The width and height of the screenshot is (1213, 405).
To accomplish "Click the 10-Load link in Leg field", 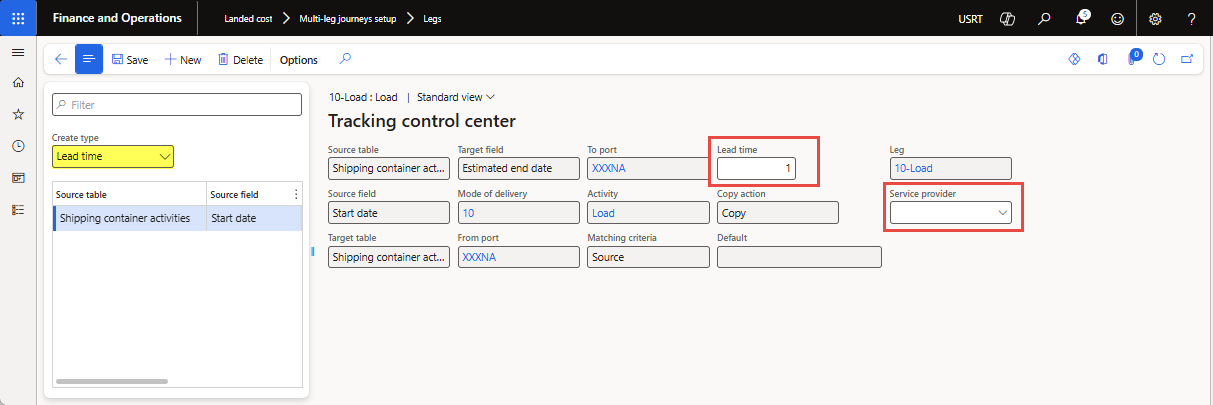I will (914, 169).
